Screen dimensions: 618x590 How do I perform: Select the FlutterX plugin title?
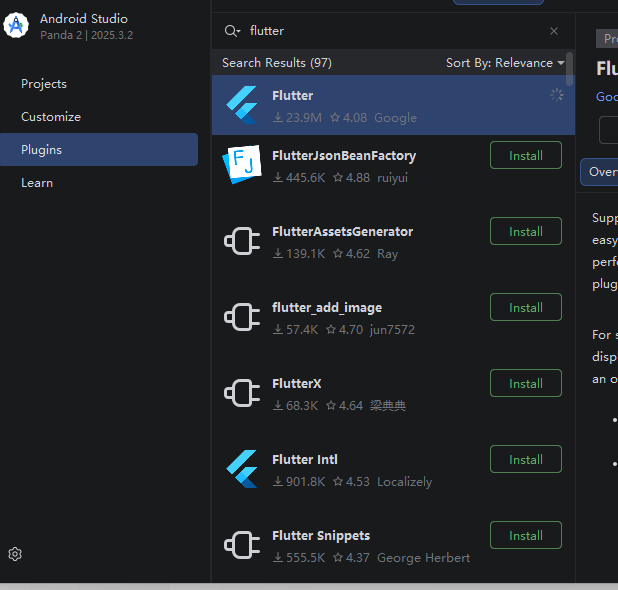[296, 384]
